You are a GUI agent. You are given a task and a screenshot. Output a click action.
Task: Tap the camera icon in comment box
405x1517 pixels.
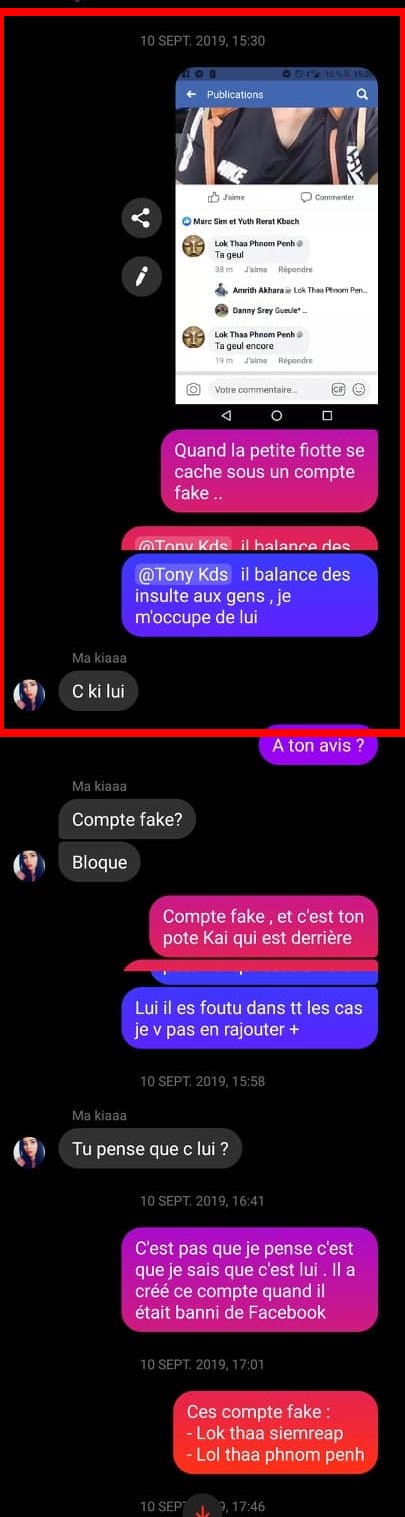coord(194,389)
